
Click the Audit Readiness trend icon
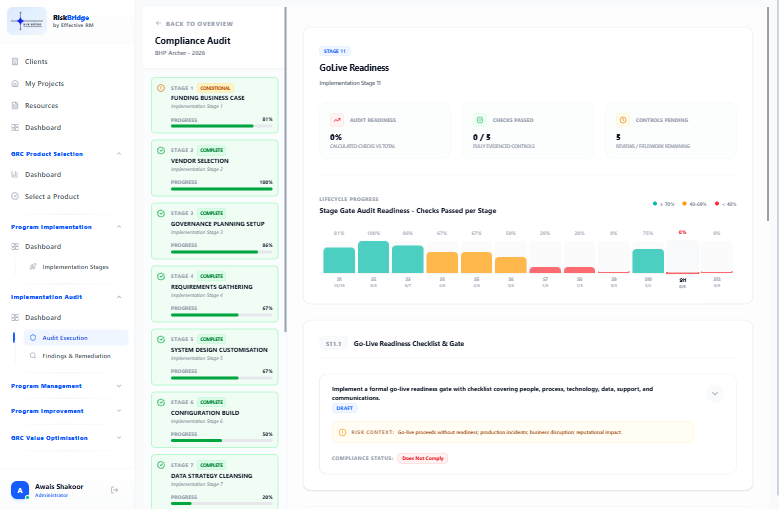coord(337,120)
